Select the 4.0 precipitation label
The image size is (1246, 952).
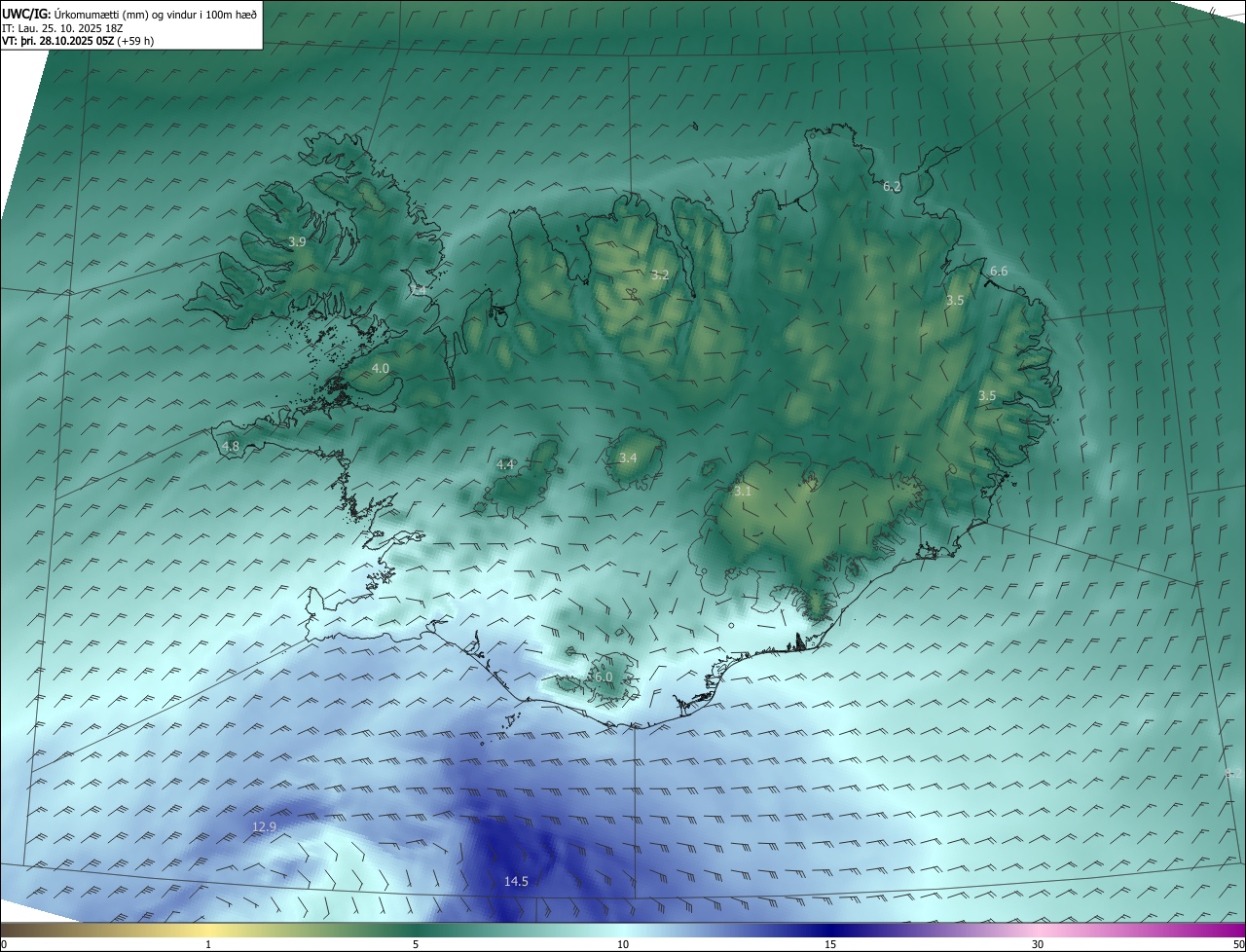pos(380,369)
